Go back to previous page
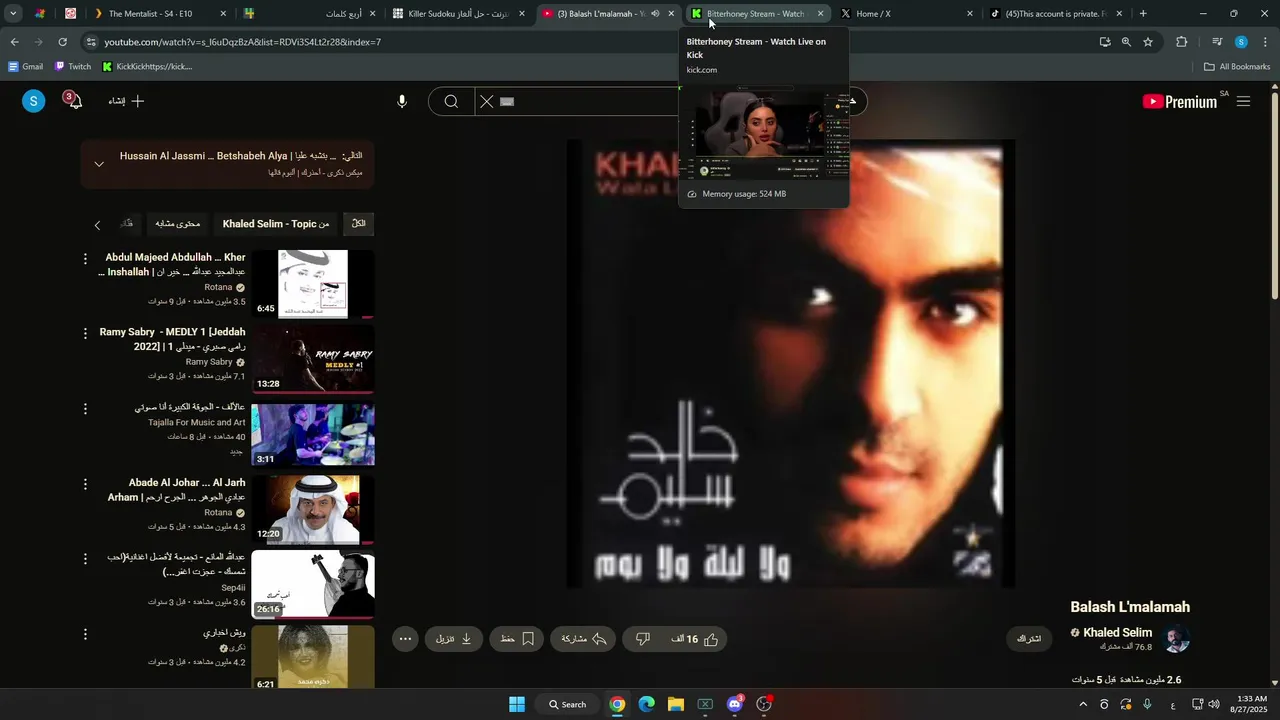This screenshot has height=720, width=1280. click(x=14, y=42)
